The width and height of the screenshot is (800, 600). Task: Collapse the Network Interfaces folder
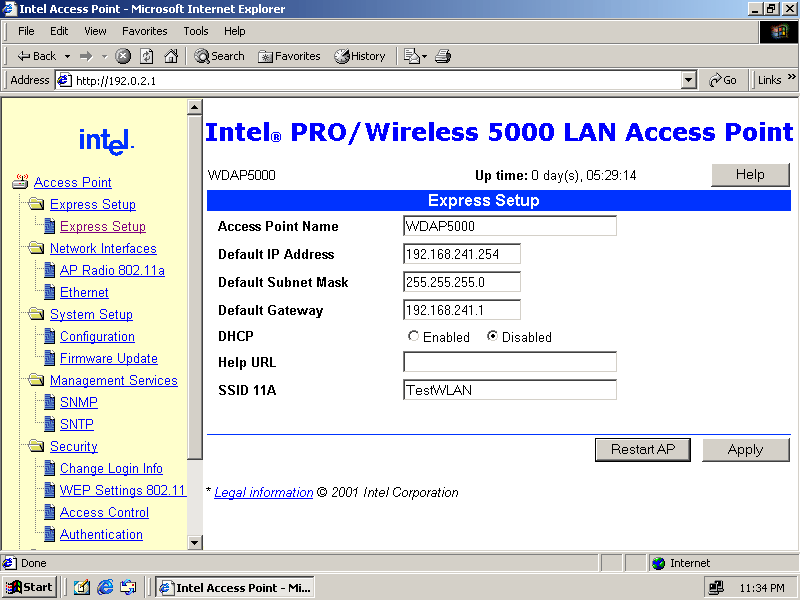pos(37,249)
